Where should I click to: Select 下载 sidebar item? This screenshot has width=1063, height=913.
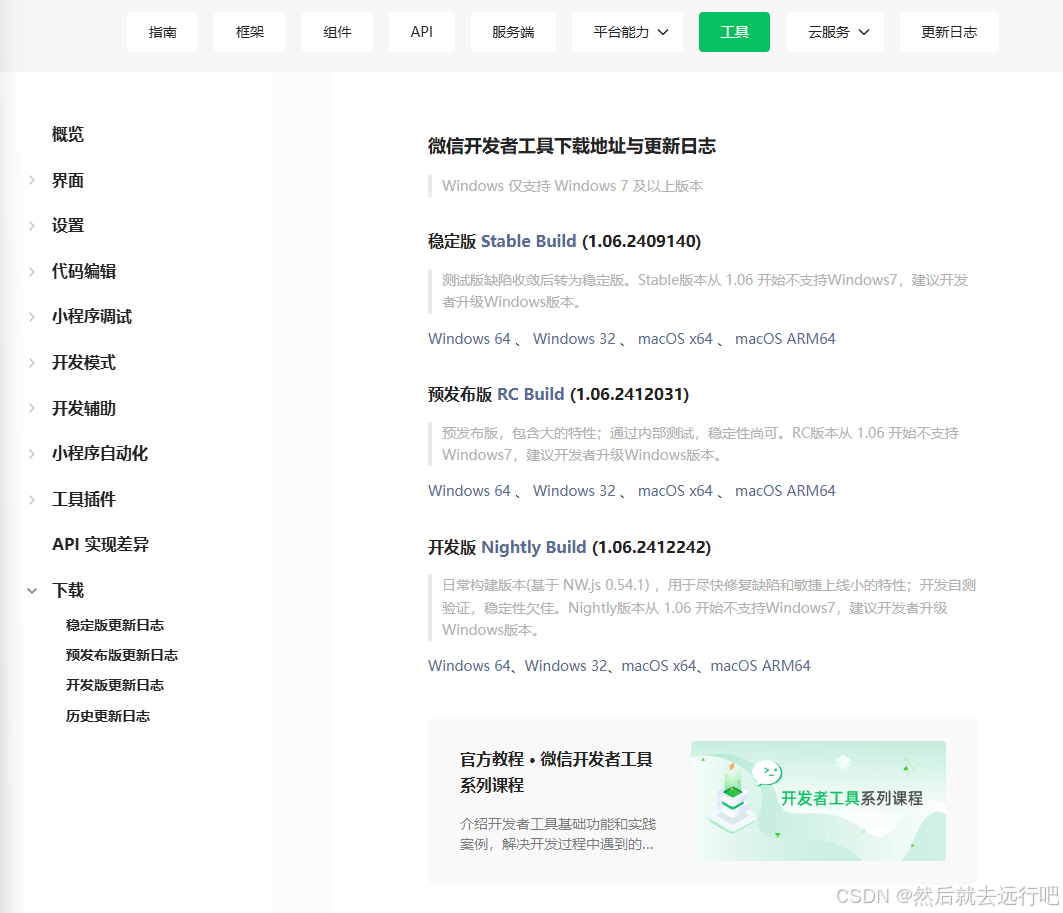tap(68, 590)
